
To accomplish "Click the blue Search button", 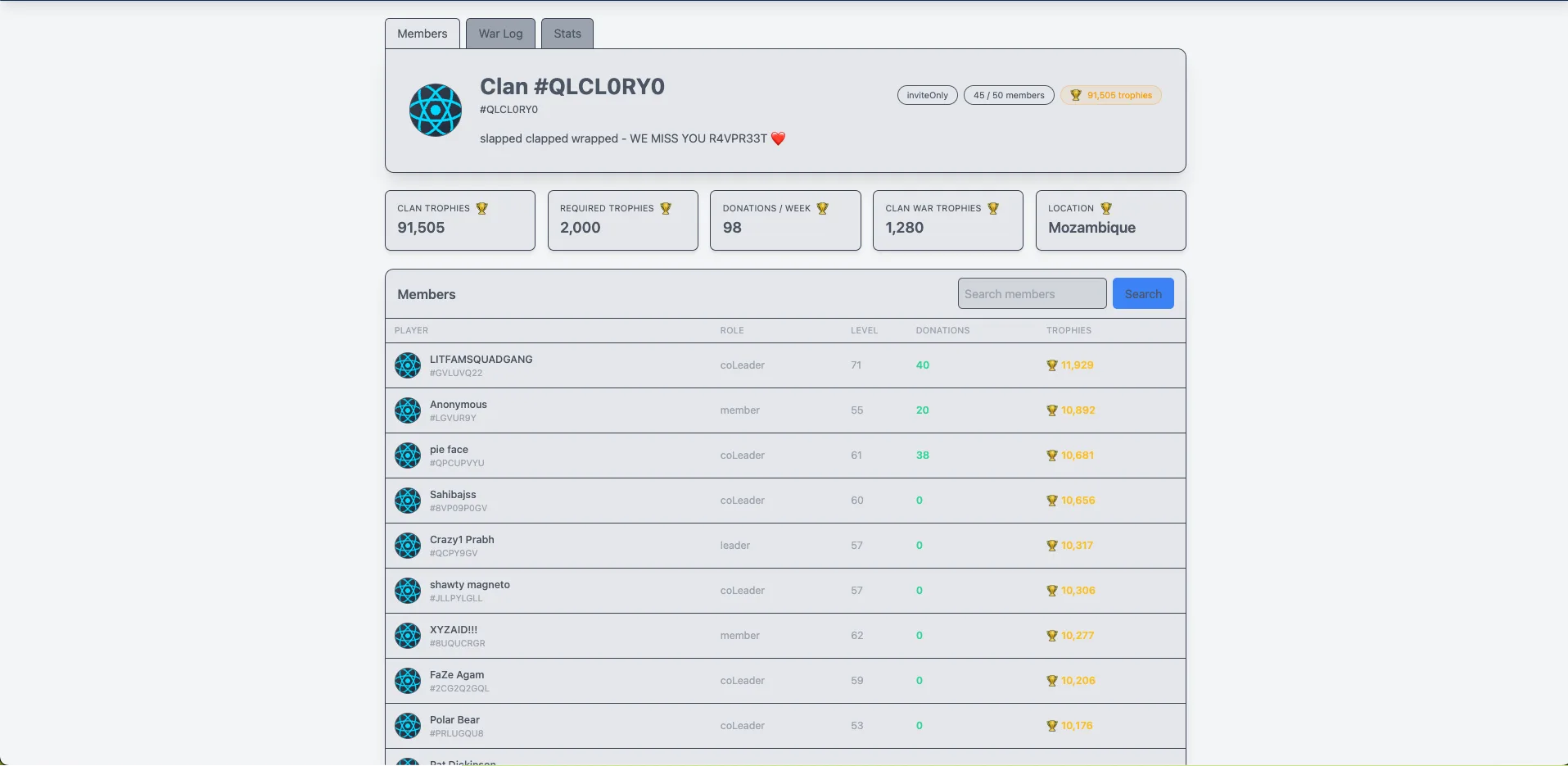I will 1143,293.
